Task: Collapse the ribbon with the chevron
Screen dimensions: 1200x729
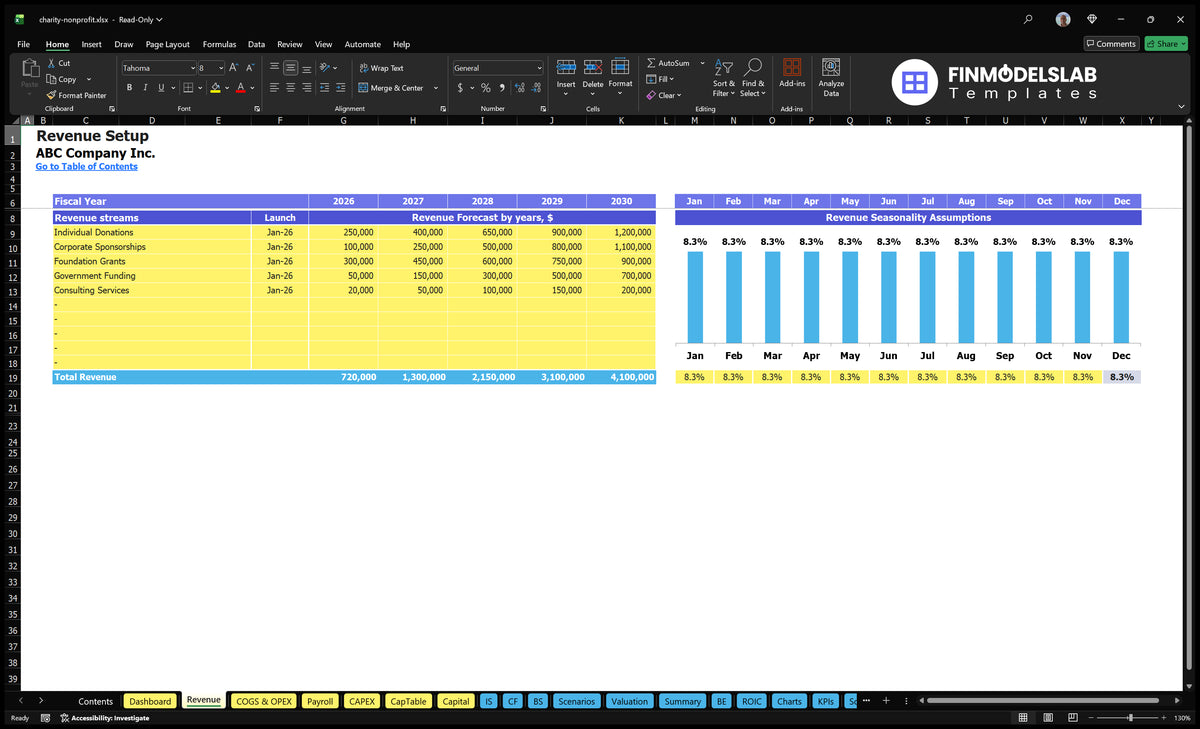Action: (1181, 108)
